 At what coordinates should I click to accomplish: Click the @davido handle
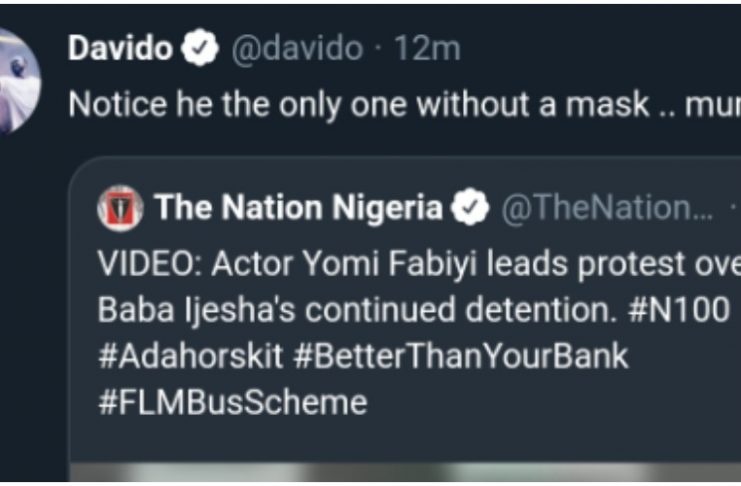(296, 51)
